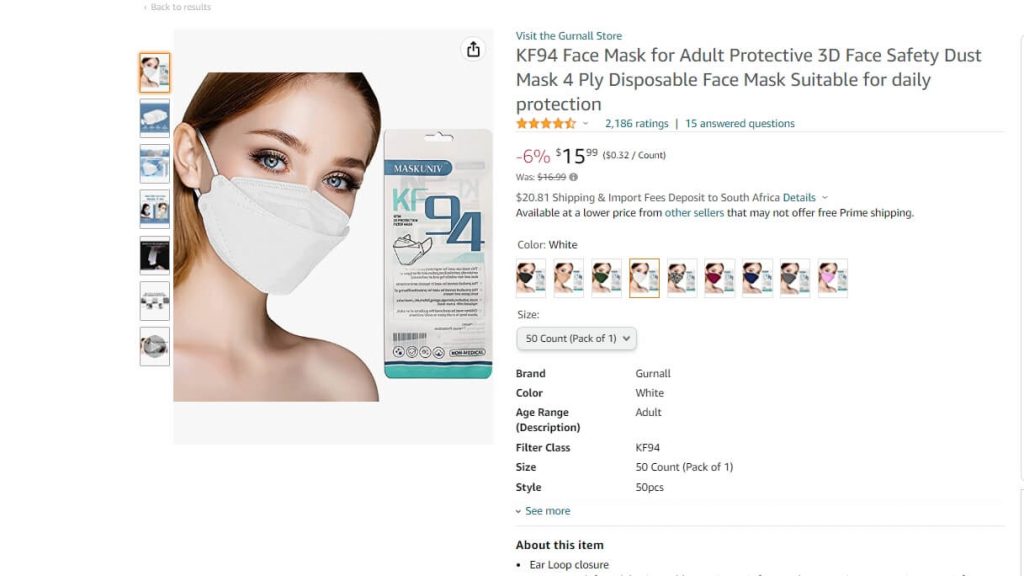Pick the pink mask color option
This screenshot has height=576, width=1024.
point(833,278)
